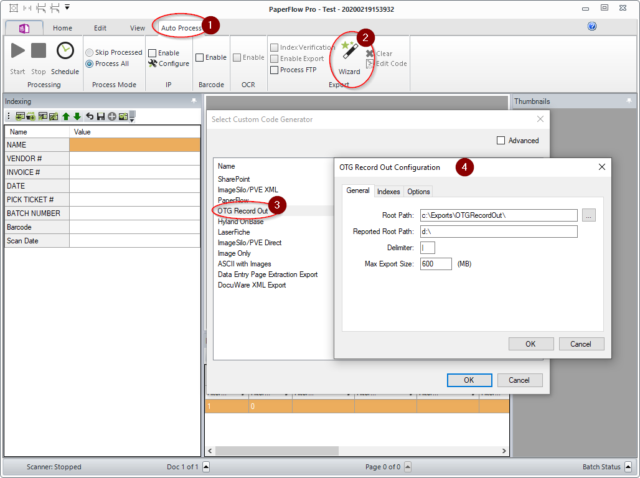Screen dimensions: 640x478
Task: Click the Root Path input field
Action: pos(499,215)
